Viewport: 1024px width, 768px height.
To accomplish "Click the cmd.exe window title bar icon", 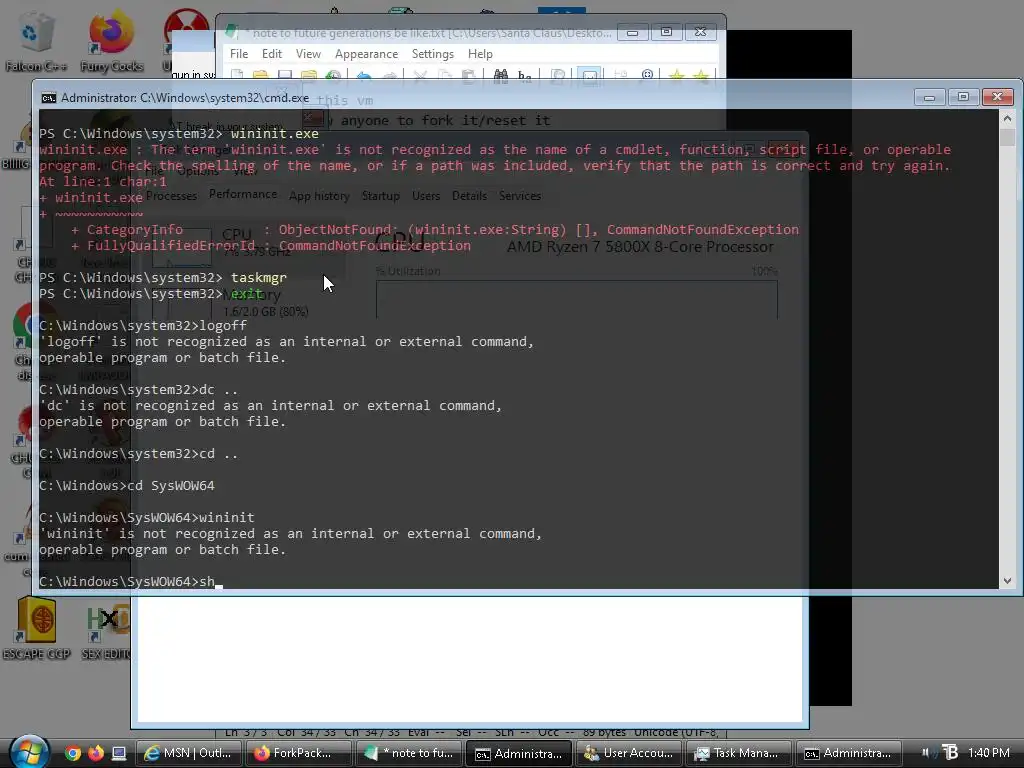I will (x=48, y=98).
